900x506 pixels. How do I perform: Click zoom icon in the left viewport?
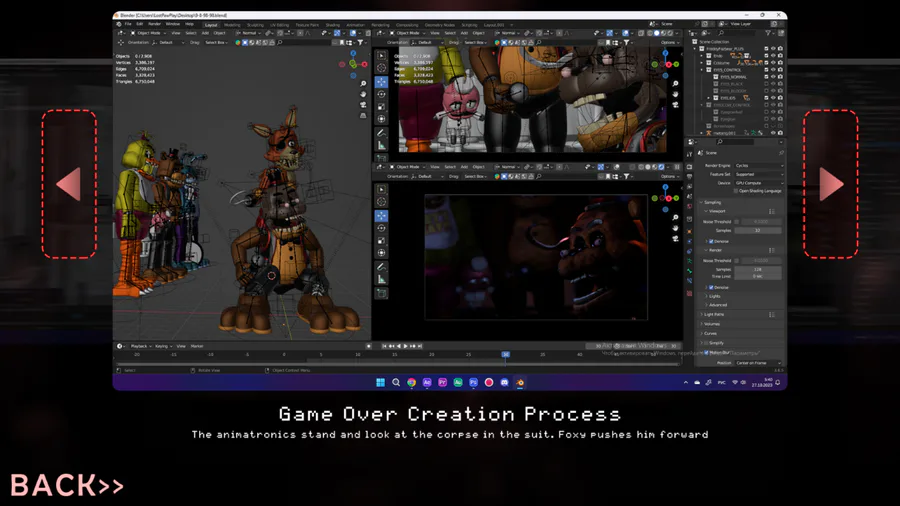pos(363,84)
